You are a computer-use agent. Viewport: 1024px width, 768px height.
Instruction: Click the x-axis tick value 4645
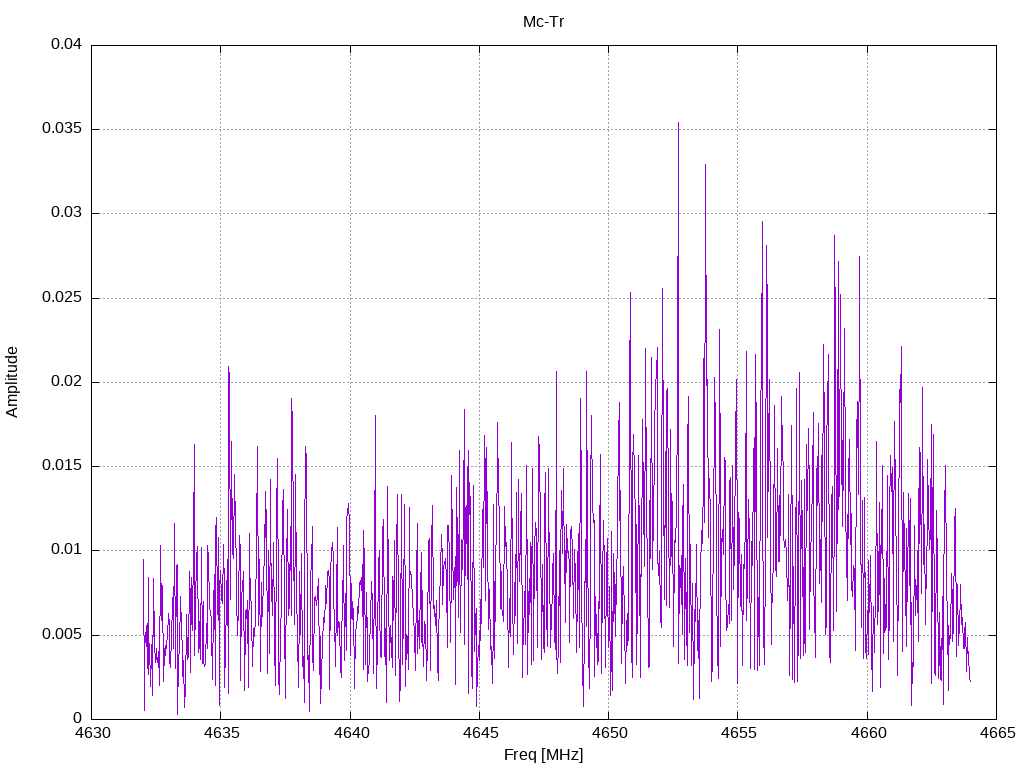tap(480, 733)
